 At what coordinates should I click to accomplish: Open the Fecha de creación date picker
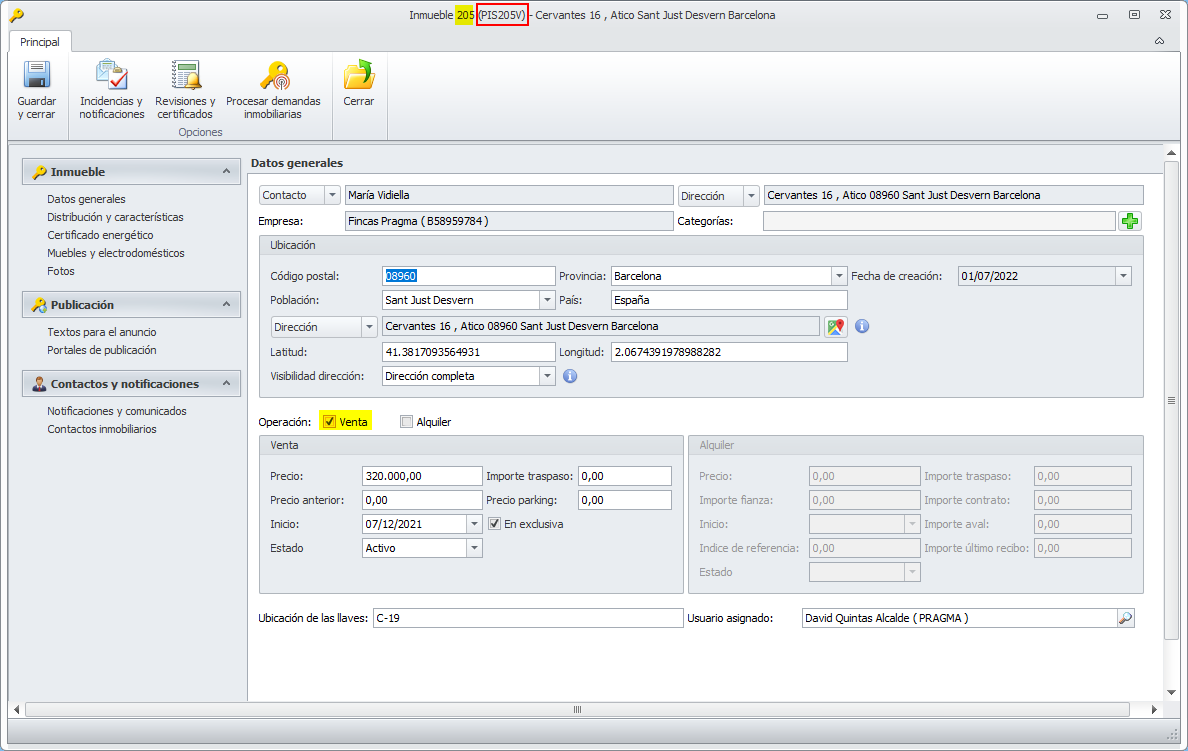1123,276
